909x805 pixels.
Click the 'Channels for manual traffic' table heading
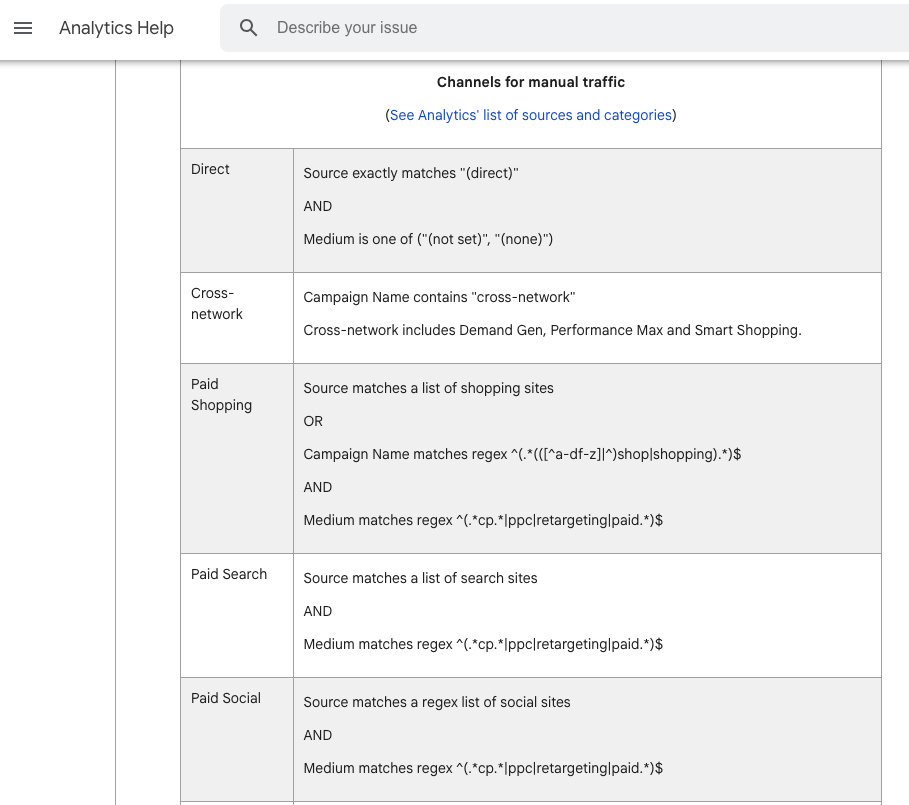pos(530,82)
